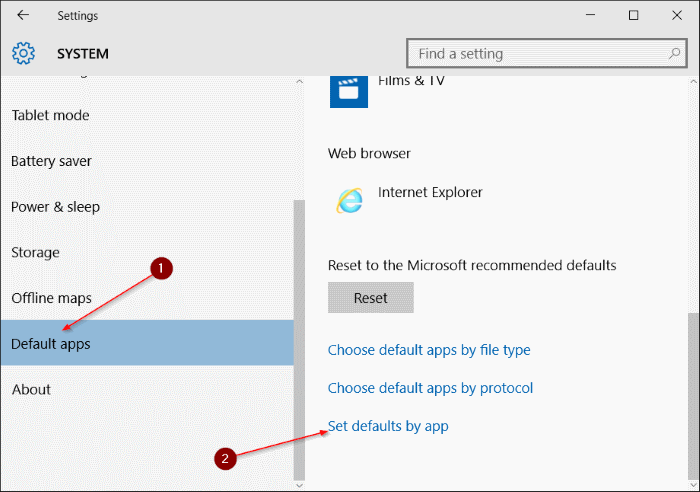This screenshot has width=700, height=492.
Task: Focus the Find a setting field
Action: click(546, 53)
